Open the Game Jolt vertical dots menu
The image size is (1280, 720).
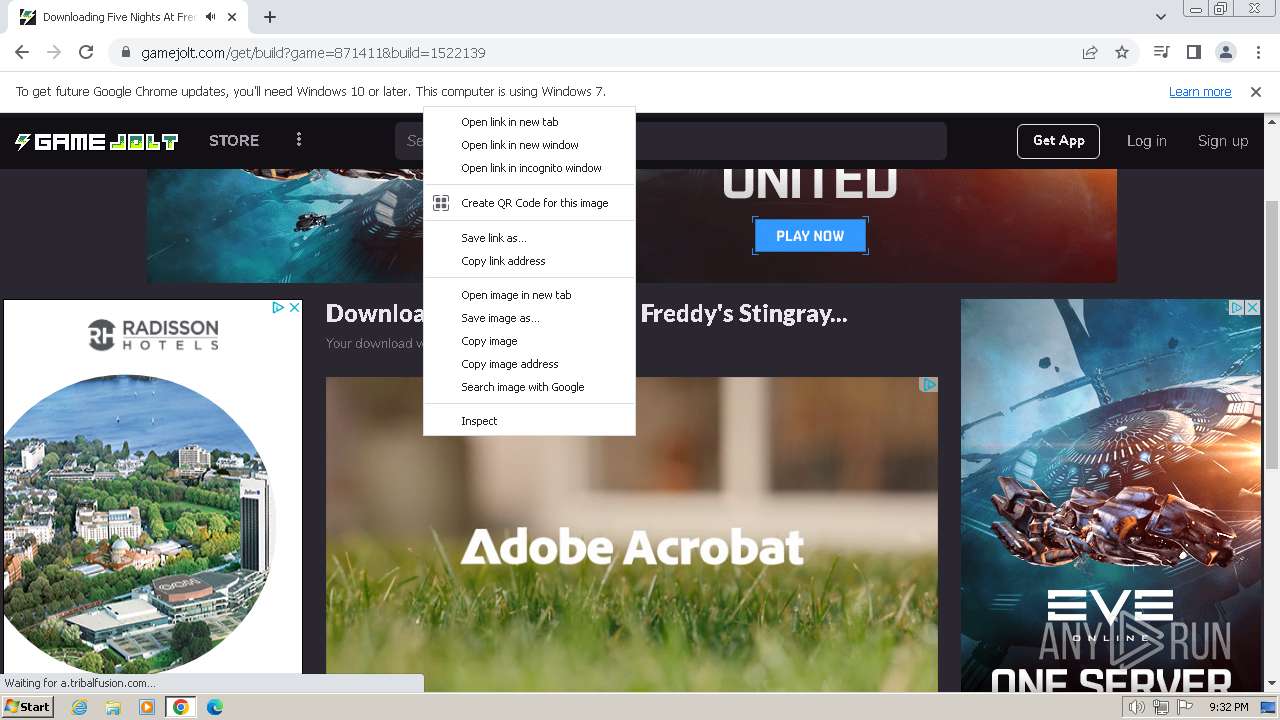[299, 141]
